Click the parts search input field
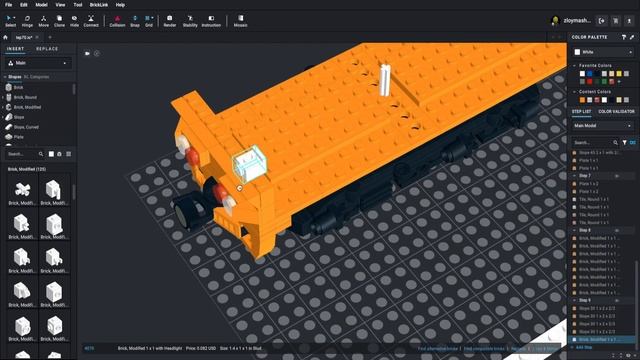Viewport: 640px width, 360px height. pyautogui.click(x=22, y=154)
